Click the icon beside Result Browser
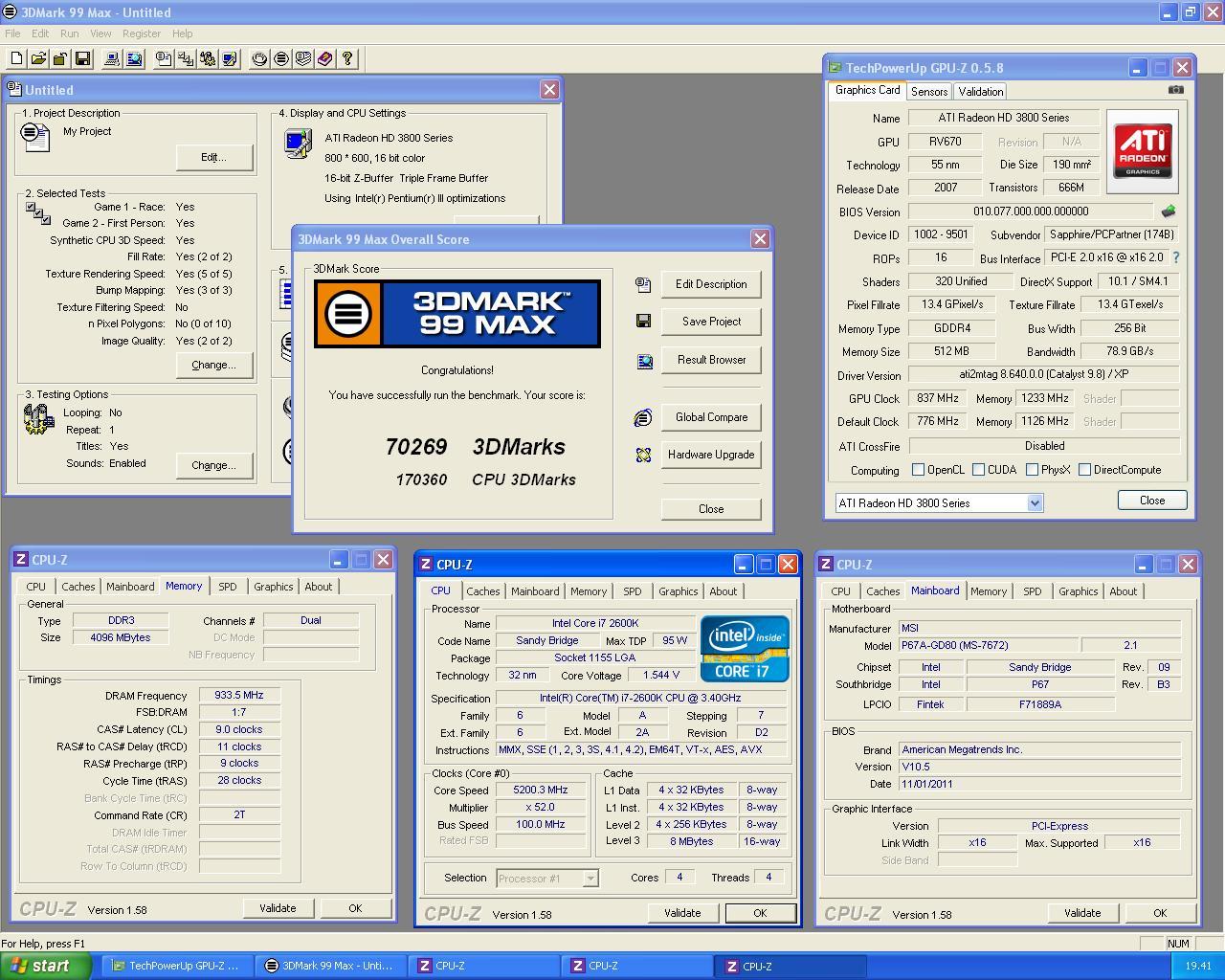The width and height of the screenshot is (1225, 980). [x=644, y=361]
